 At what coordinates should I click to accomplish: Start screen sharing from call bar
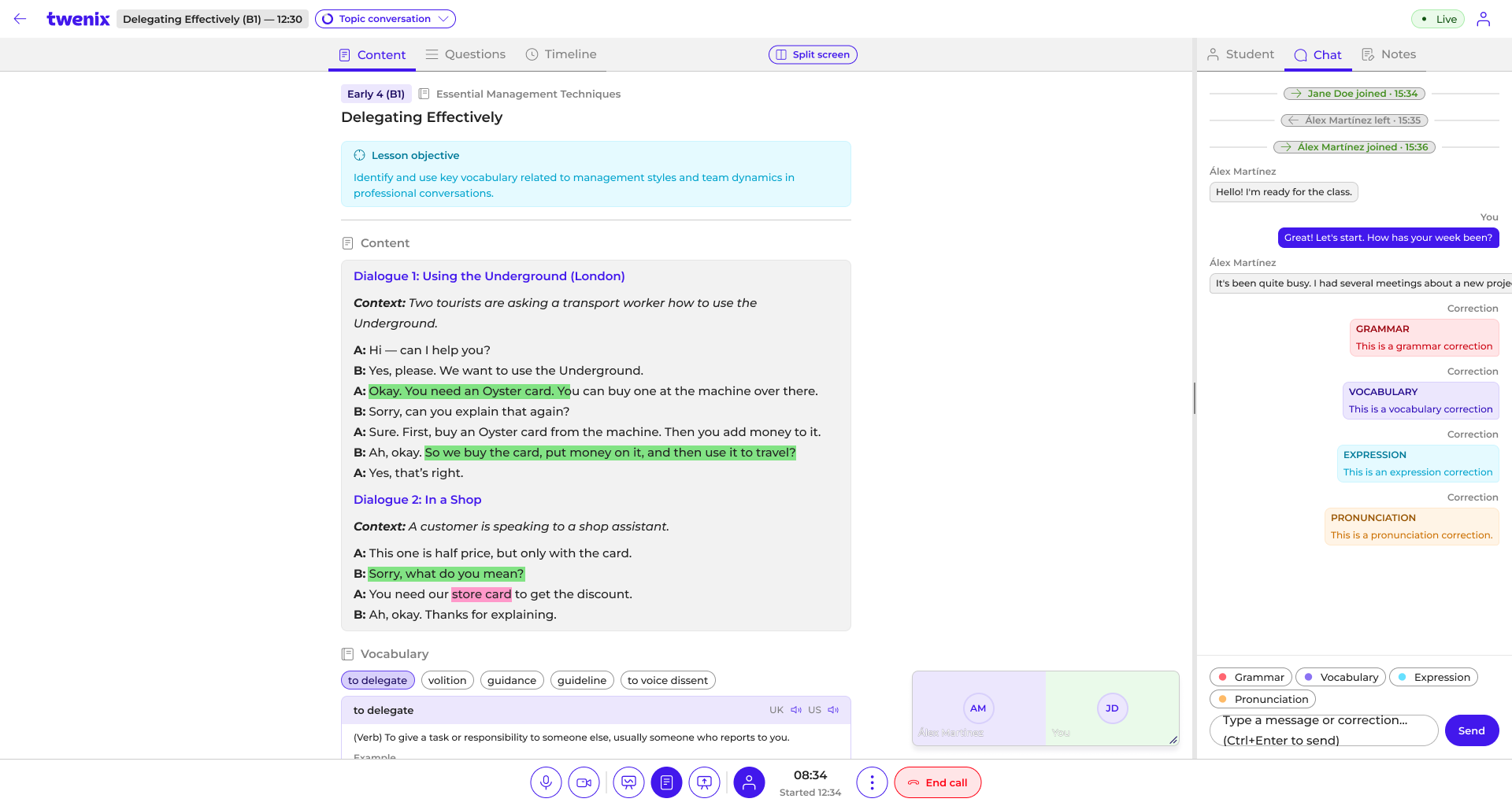[x=705, y=782]
